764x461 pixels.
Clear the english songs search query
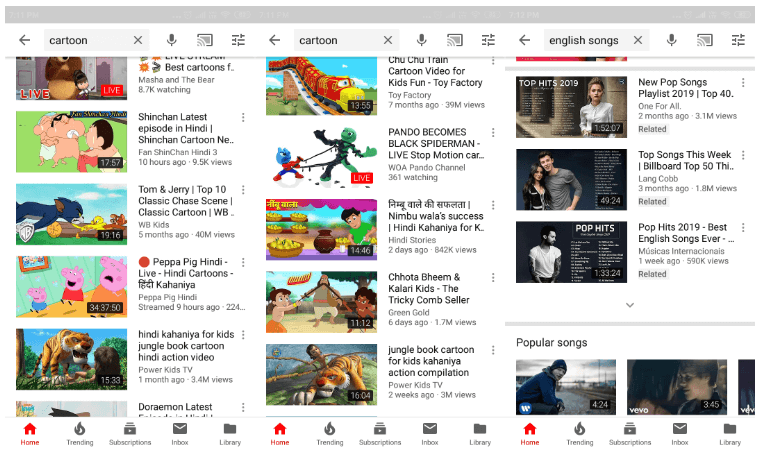pos(638,40)
